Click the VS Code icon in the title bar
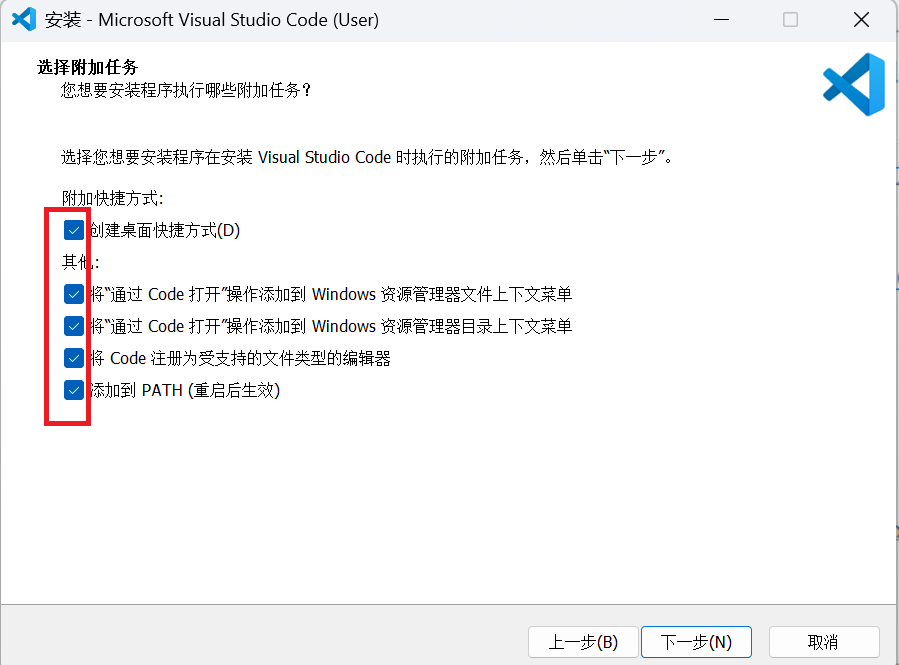Screen dimensions: 899x665 pyautogui.click(x=23, y=19)
